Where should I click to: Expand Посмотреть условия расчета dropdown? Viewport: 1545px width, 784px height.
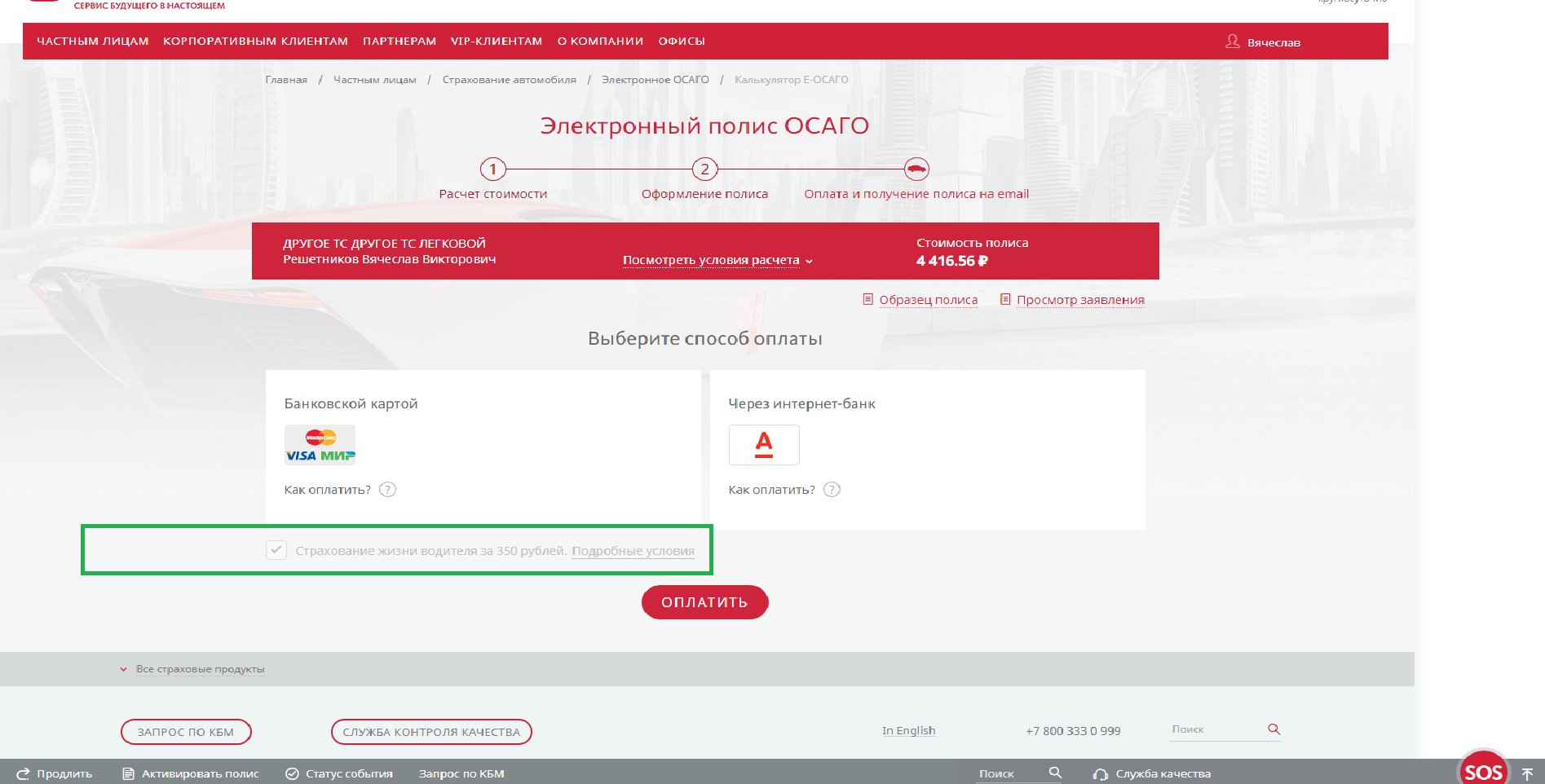pos(717,260)
